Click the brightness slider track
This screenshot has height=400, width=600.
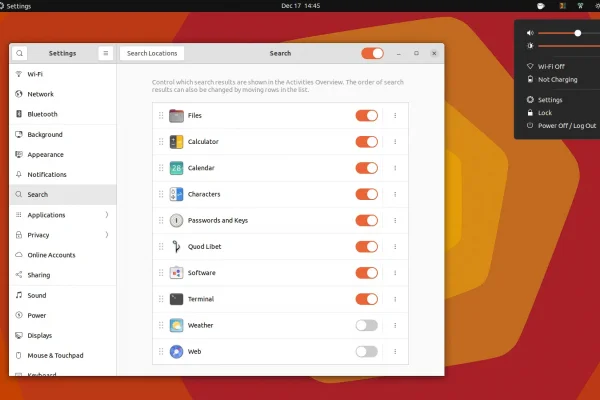(569, 46)
